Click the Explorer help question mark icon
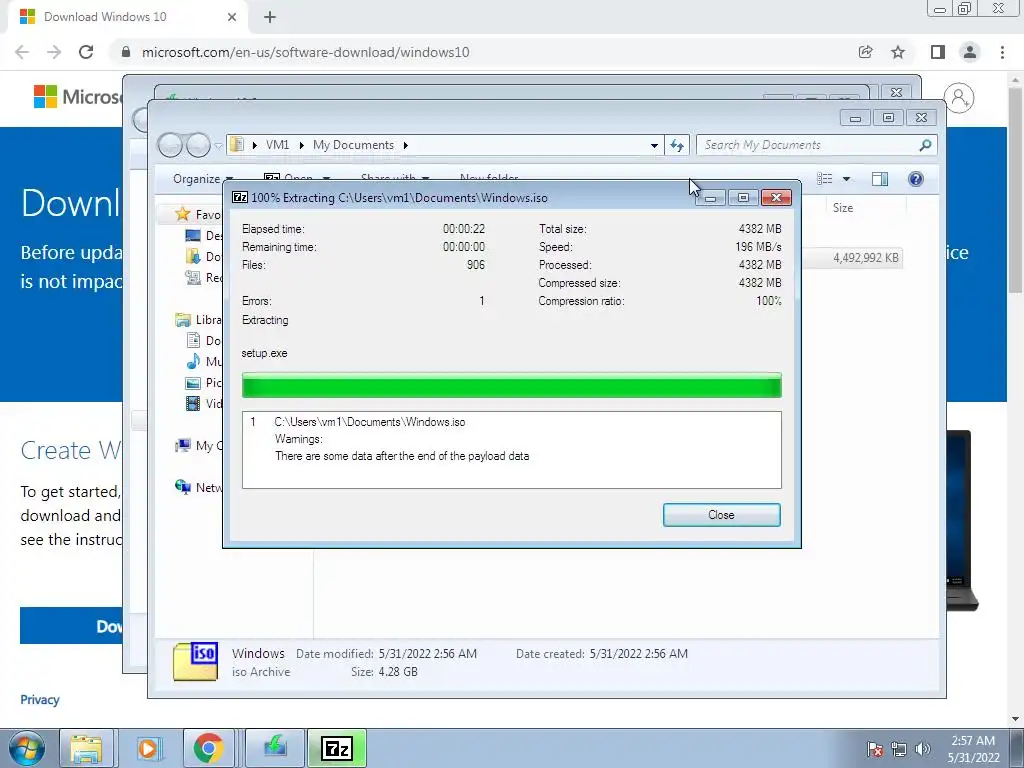This screenshot has width=1024, height=768. pyautogui.click(x=916, y=179)
